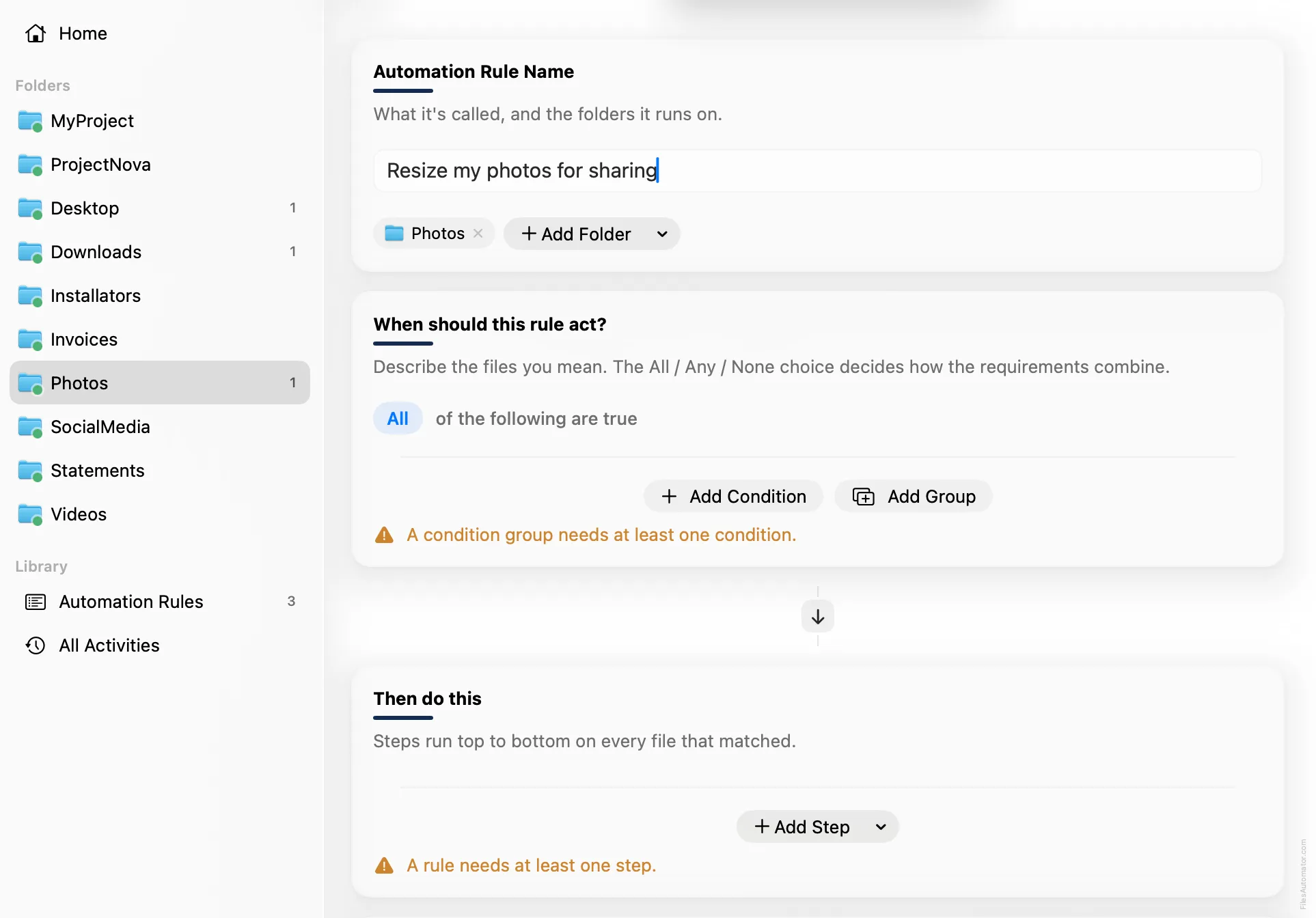Click the down arrow between sections
The height and width of the screenshot is (918, 1316).
(817, 617)
